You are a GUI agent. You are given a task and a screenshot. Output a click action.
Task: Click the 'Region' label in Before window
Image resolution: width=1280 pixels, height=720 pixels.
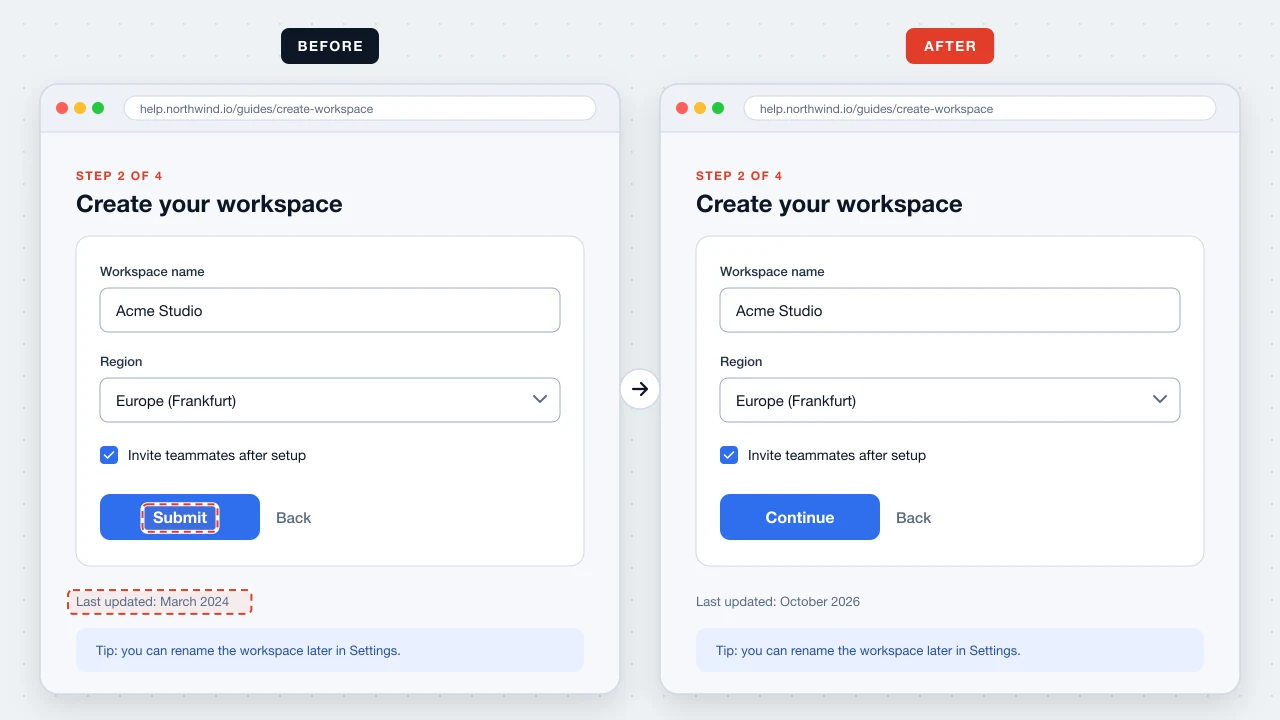coord(121,362)
